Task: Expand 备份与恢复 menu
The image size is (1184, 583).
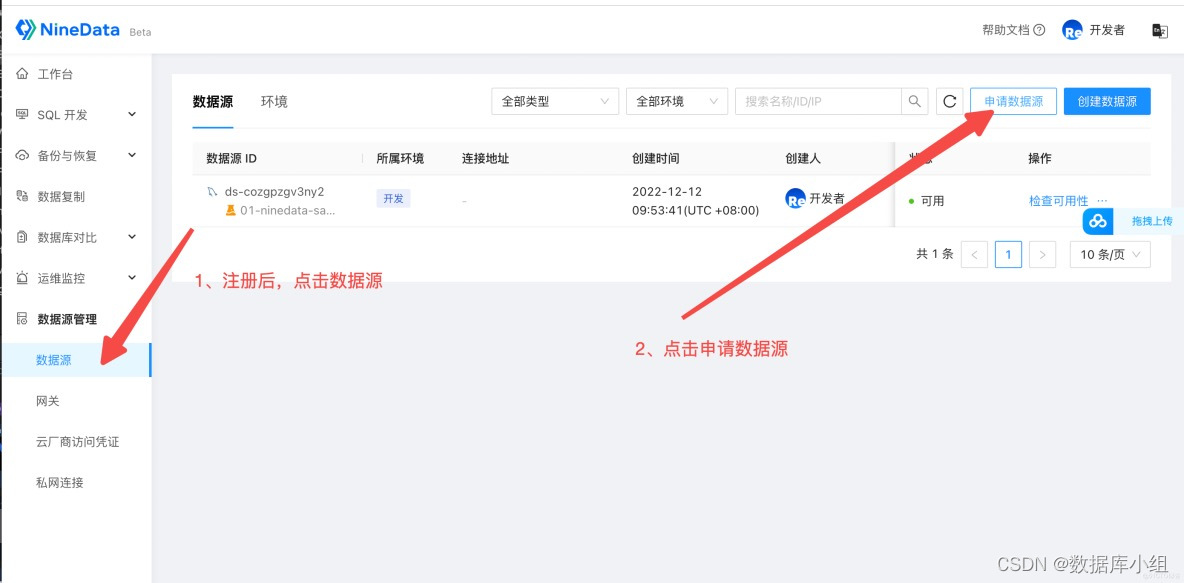Action: 132,156
